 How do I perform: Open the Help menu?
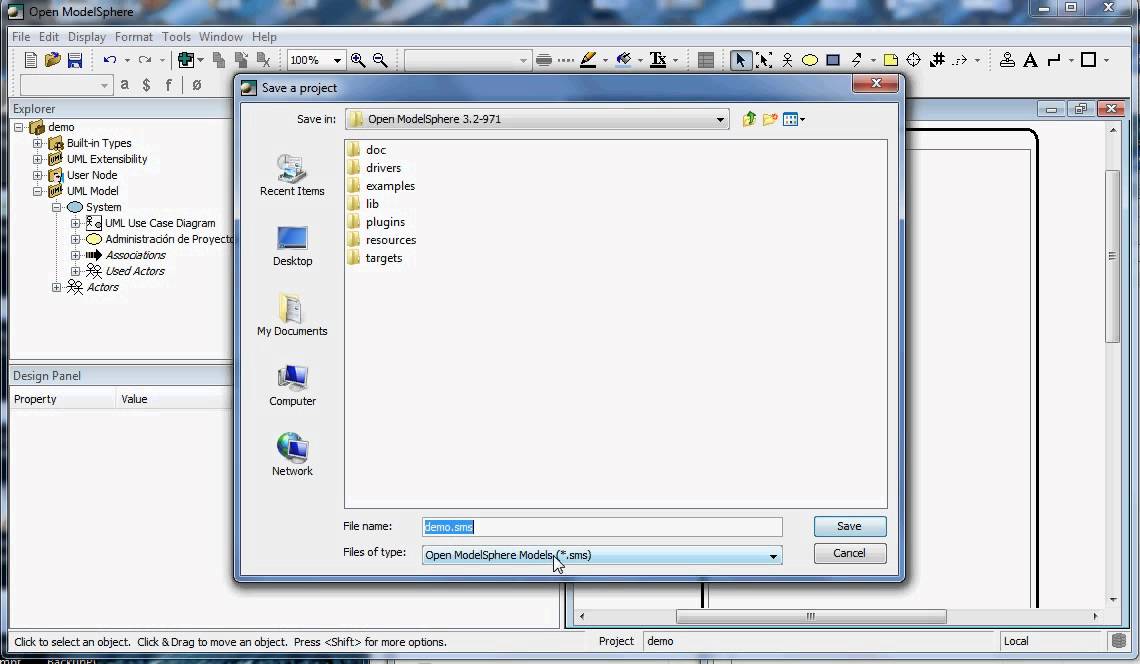[264, 36]
